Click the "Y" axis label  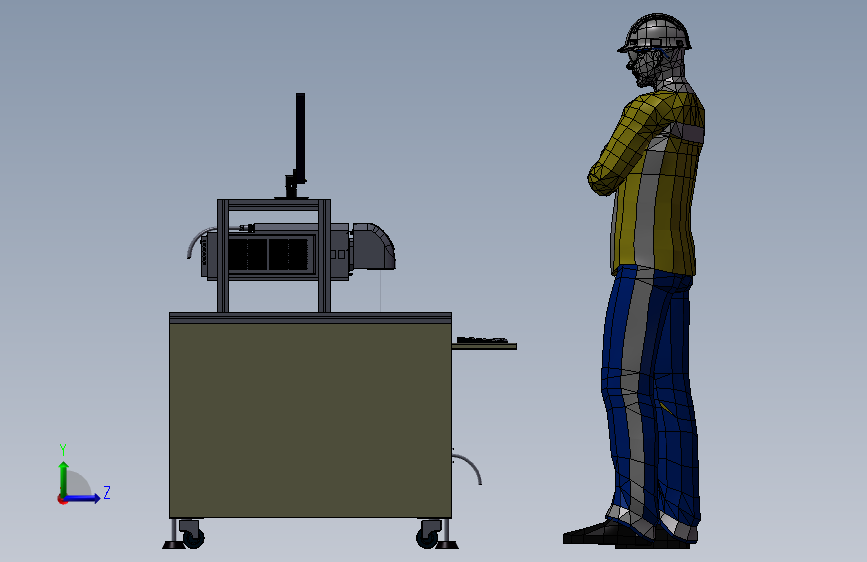[63, 449]
